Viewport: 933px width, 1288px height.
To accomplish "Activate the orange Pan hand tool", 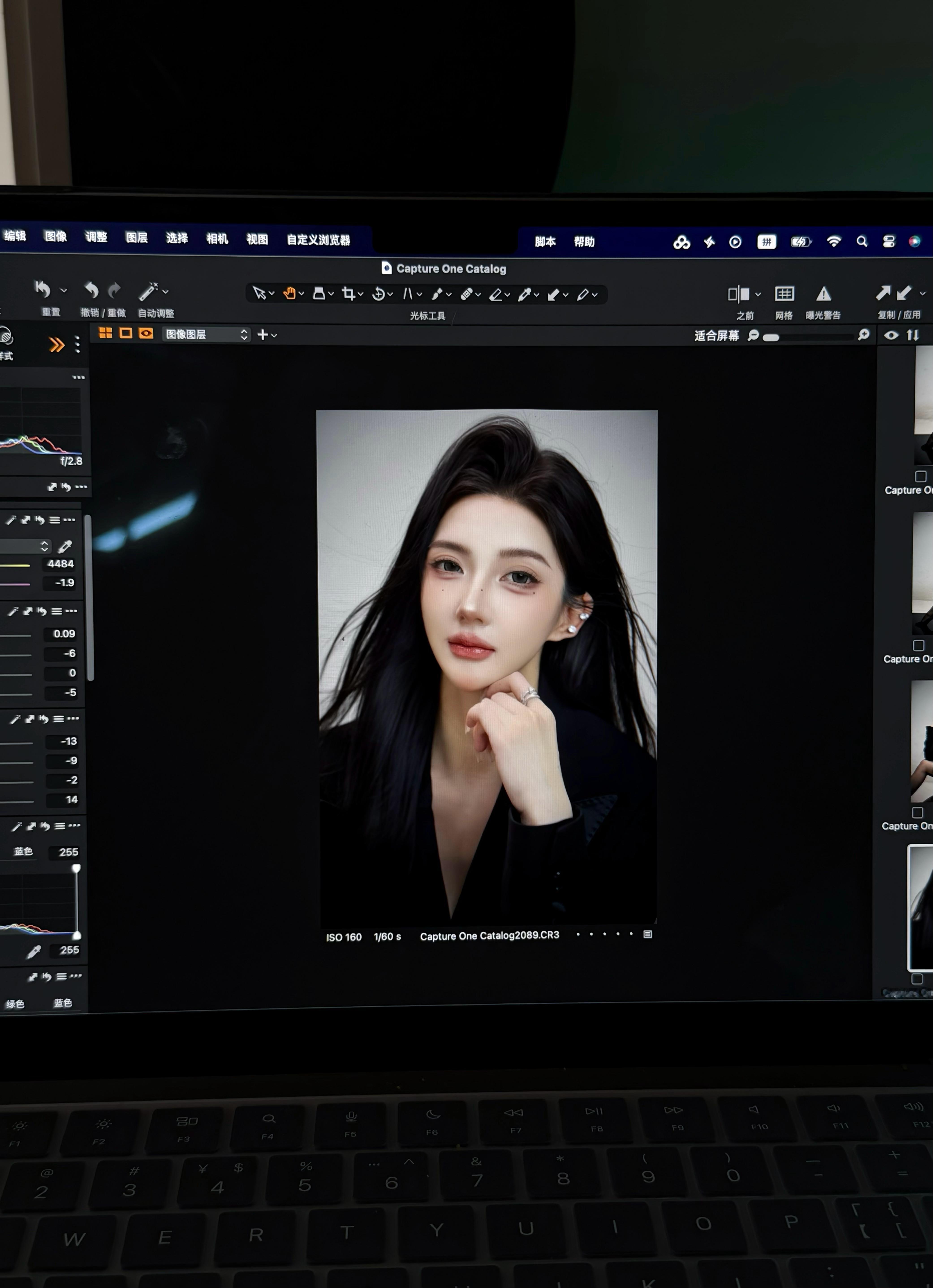I will 290,293.
